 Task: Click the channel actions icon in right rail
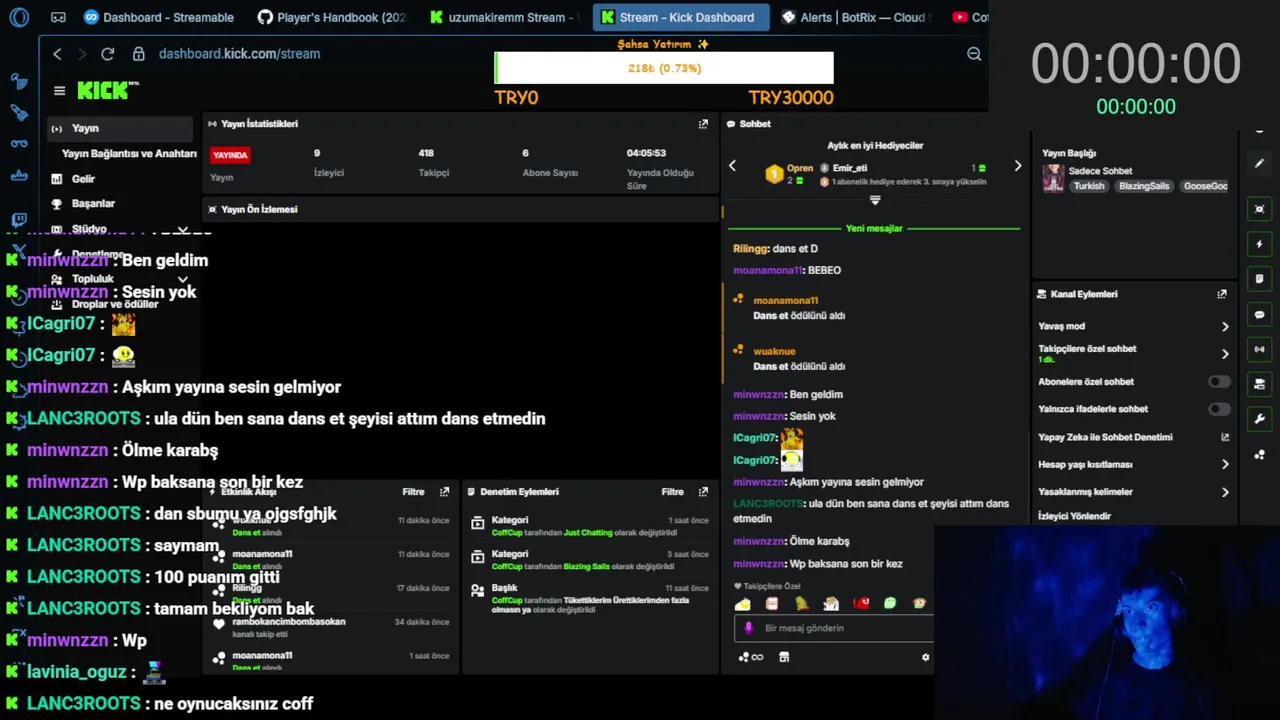pyautogui.click(x=1260, y=384)
